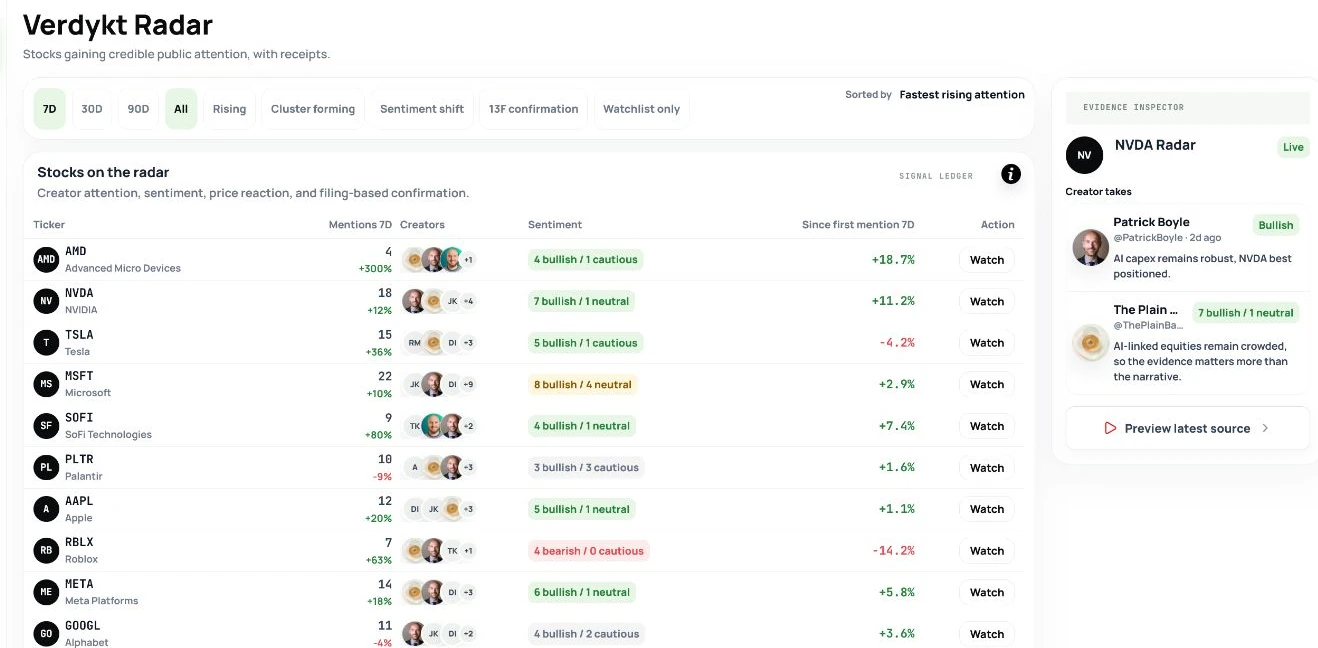
Task: Watch the GOOGL stock
Action: click(x=987, y=634)
